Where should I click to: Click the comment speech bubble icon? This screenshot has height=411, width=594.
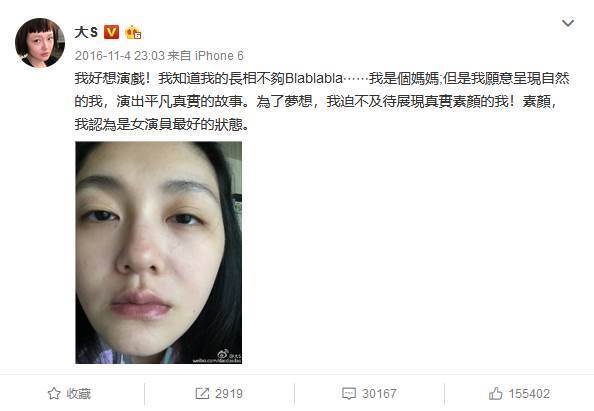click(349, 394)
